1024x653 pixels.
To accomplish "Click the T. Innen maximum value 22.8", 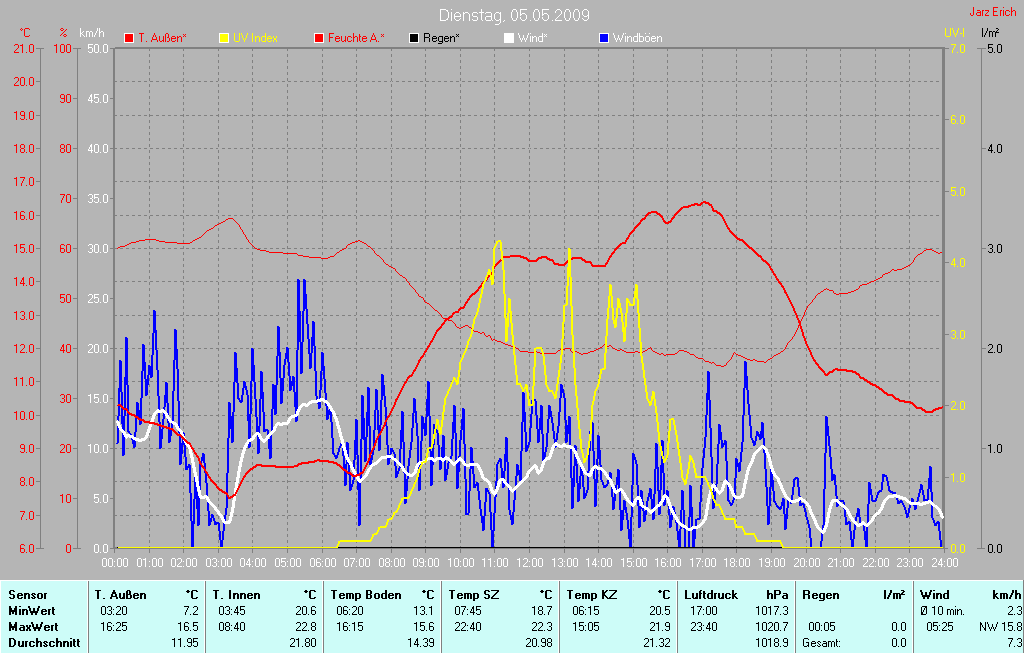I will coord(306,627).
